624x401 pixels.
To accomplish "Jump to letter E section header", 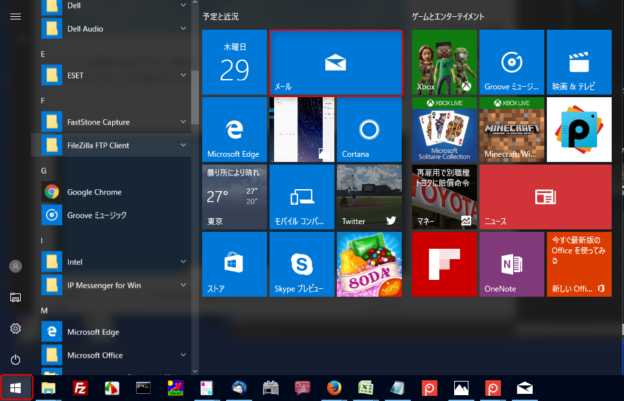I will [x=43, y=54].
